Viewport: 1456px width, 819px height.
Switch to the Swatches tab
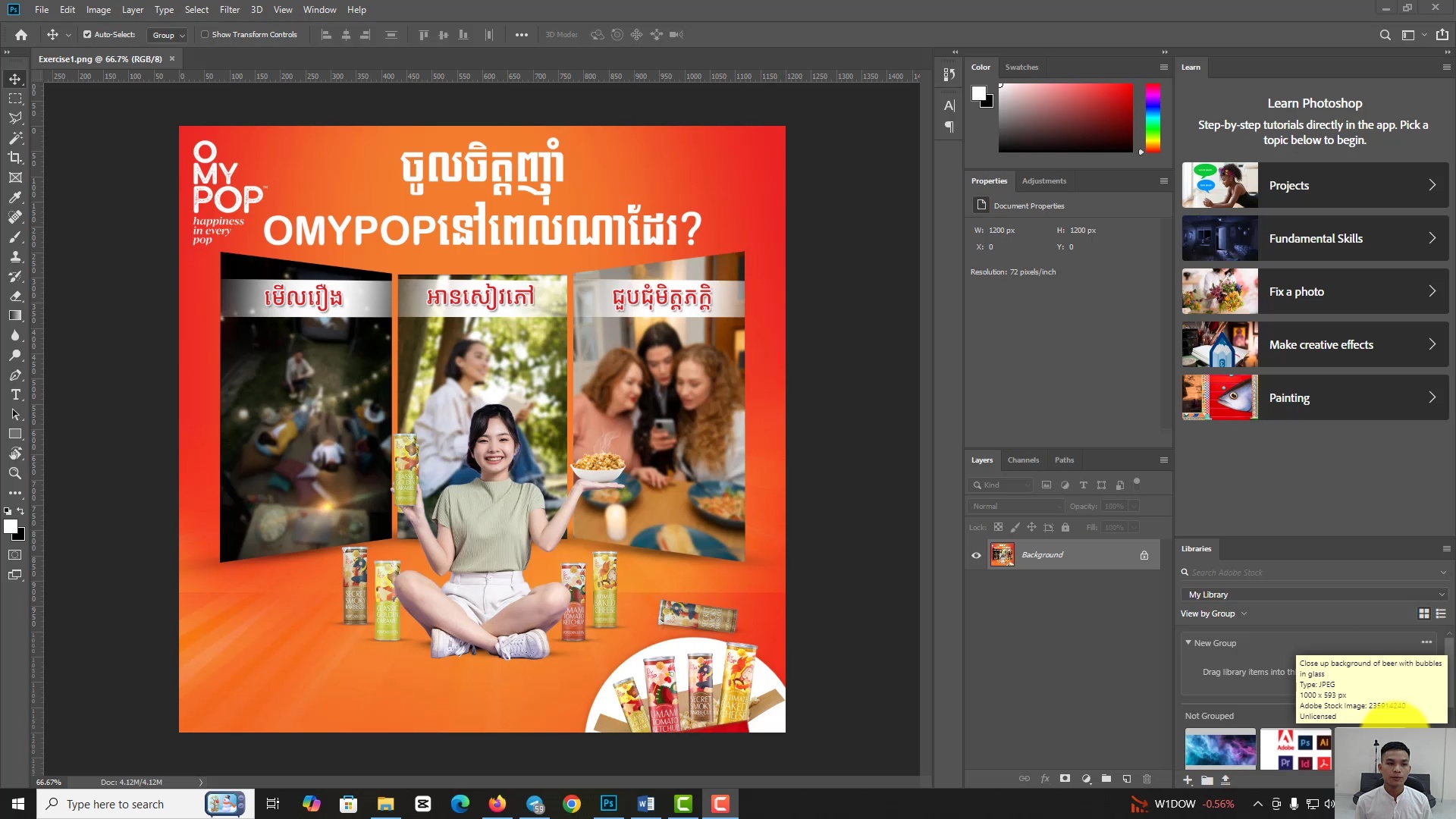point(1021,67)
